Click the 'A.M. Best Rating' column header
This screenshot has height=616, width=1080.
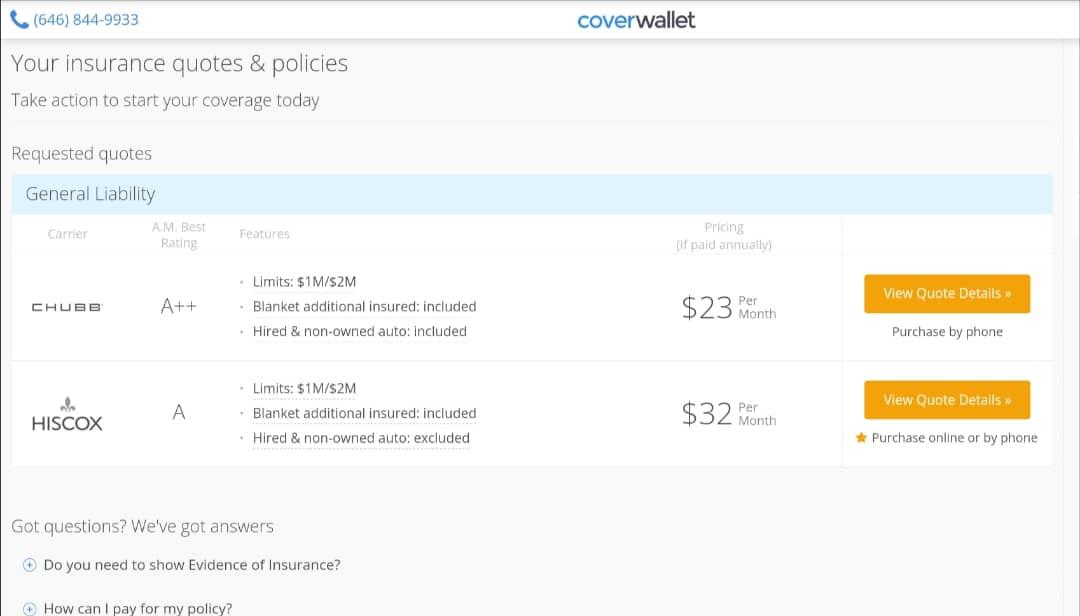(x=178, y=235)
